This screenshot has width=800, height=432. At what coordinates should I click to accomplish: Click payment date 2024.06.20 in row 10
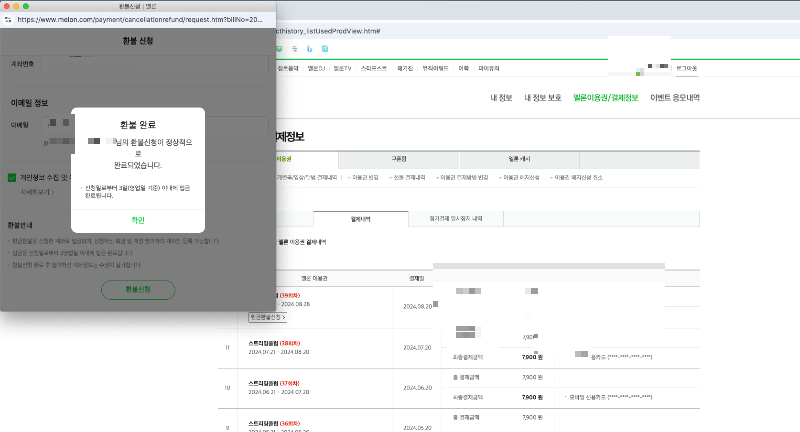tap(417, 388)
